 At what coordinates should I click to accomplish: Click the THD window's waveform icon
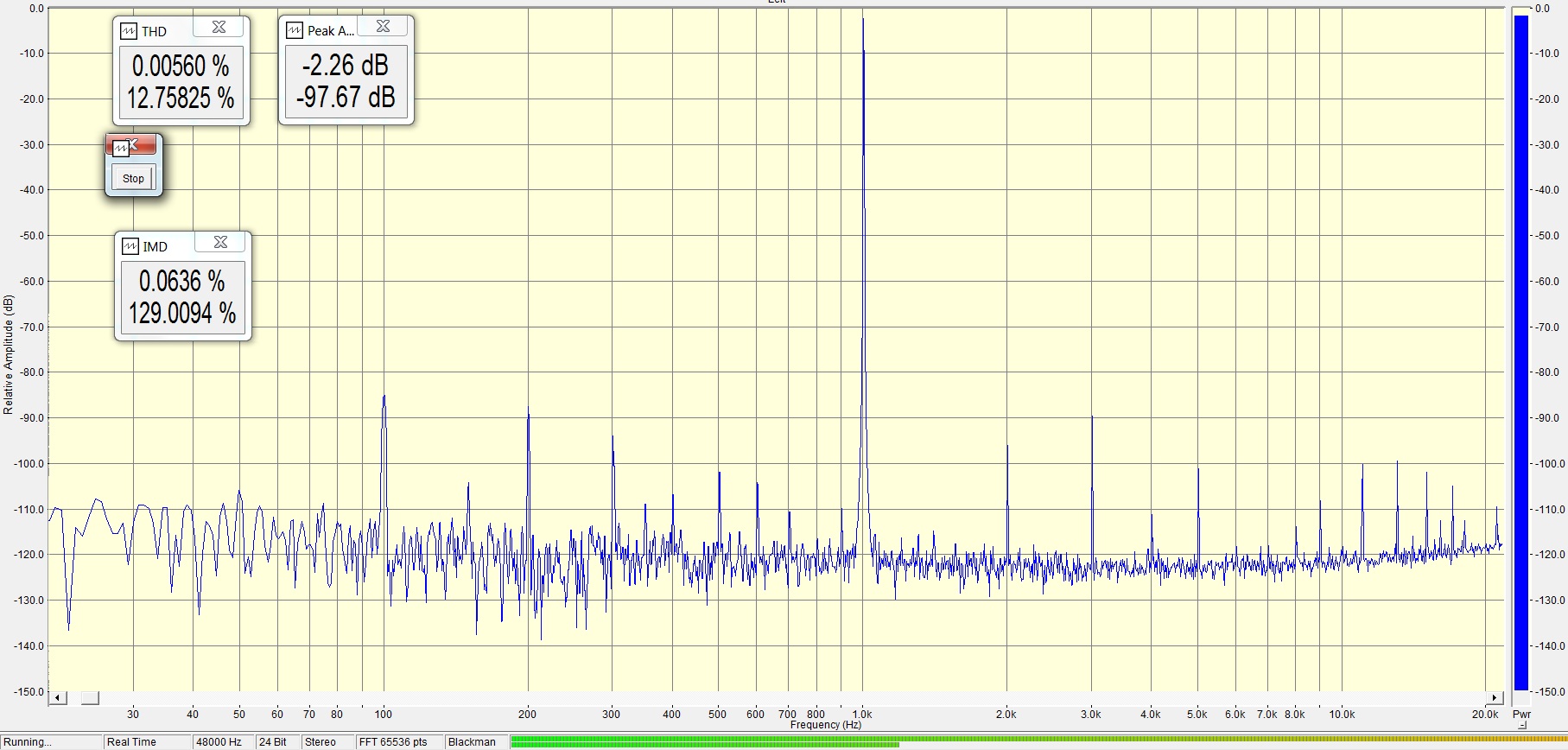pyautogui.click(x=129, y=31)
